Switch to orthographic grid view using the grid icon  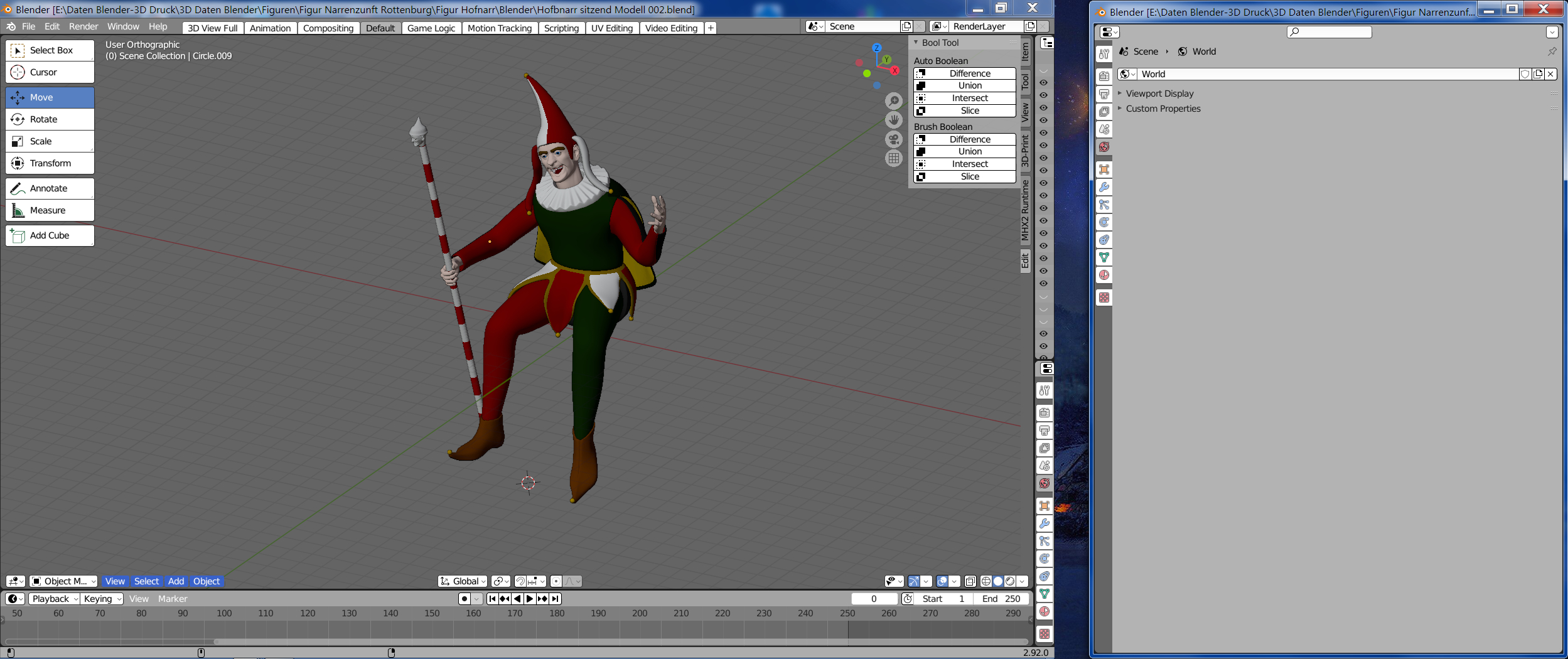click(x=894, y=158)
